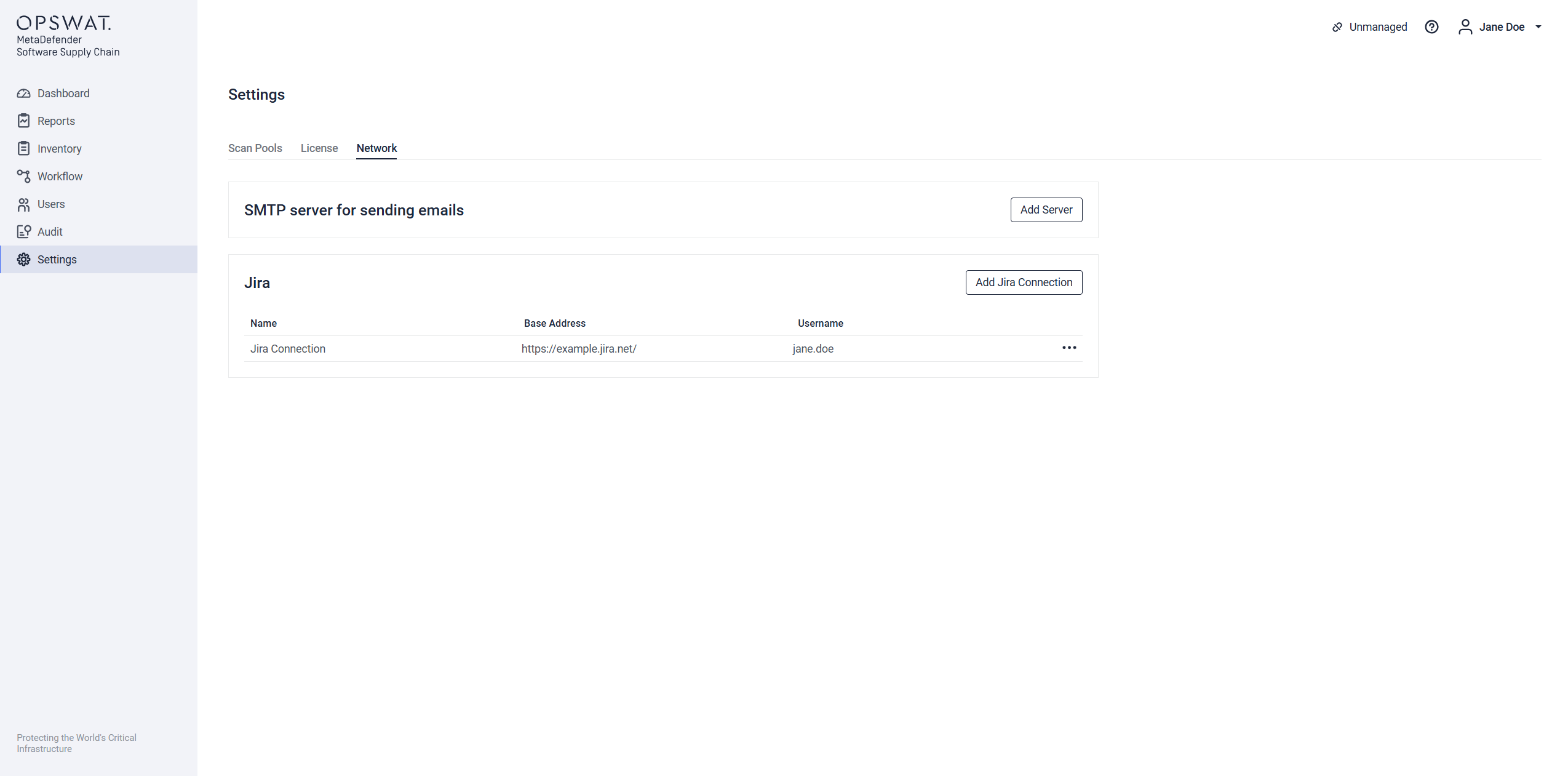Click the Base Address column header
Screen dimensions: 1568x776
(554, 324)
